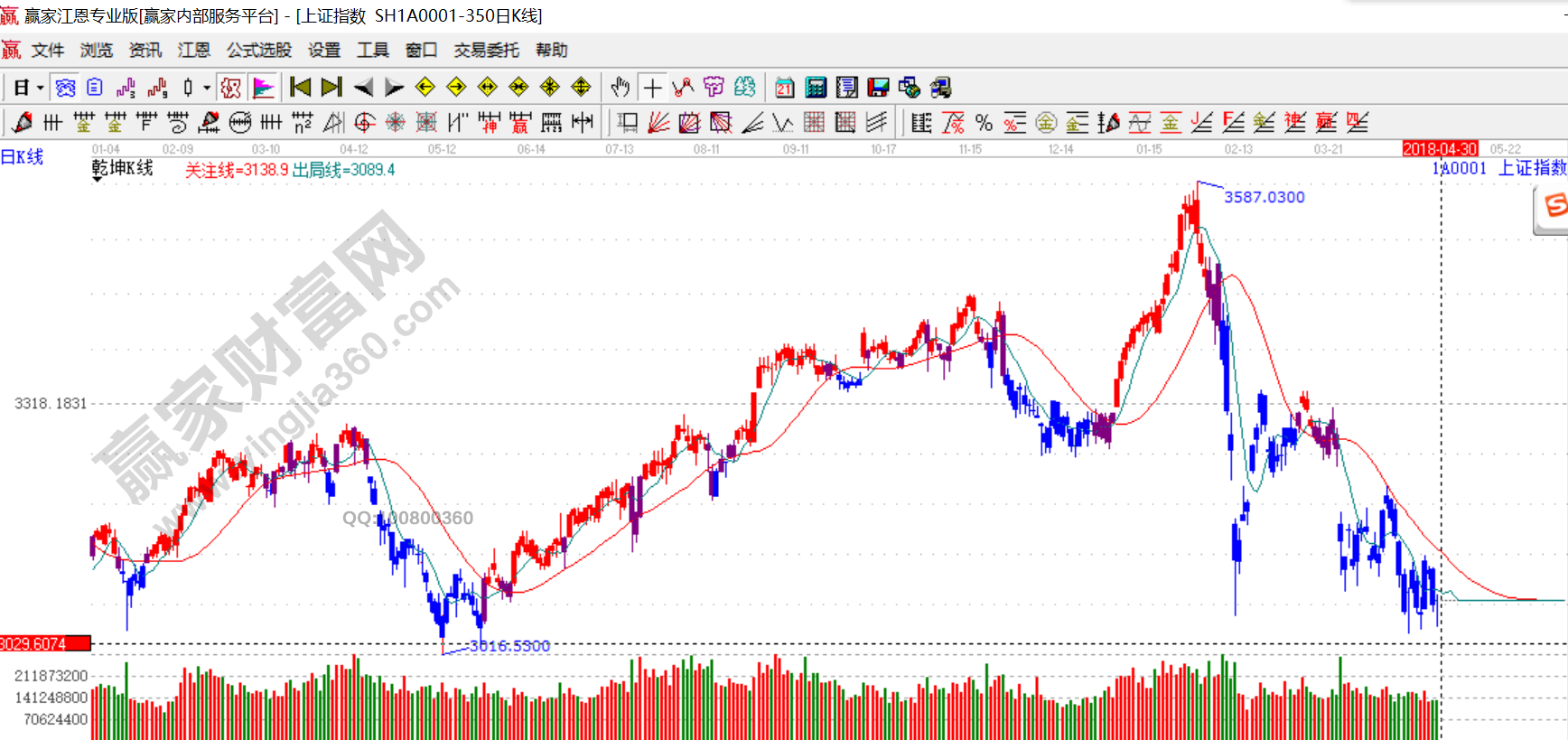
Task: Select the hand pan tool
Action: pos(620,88)
